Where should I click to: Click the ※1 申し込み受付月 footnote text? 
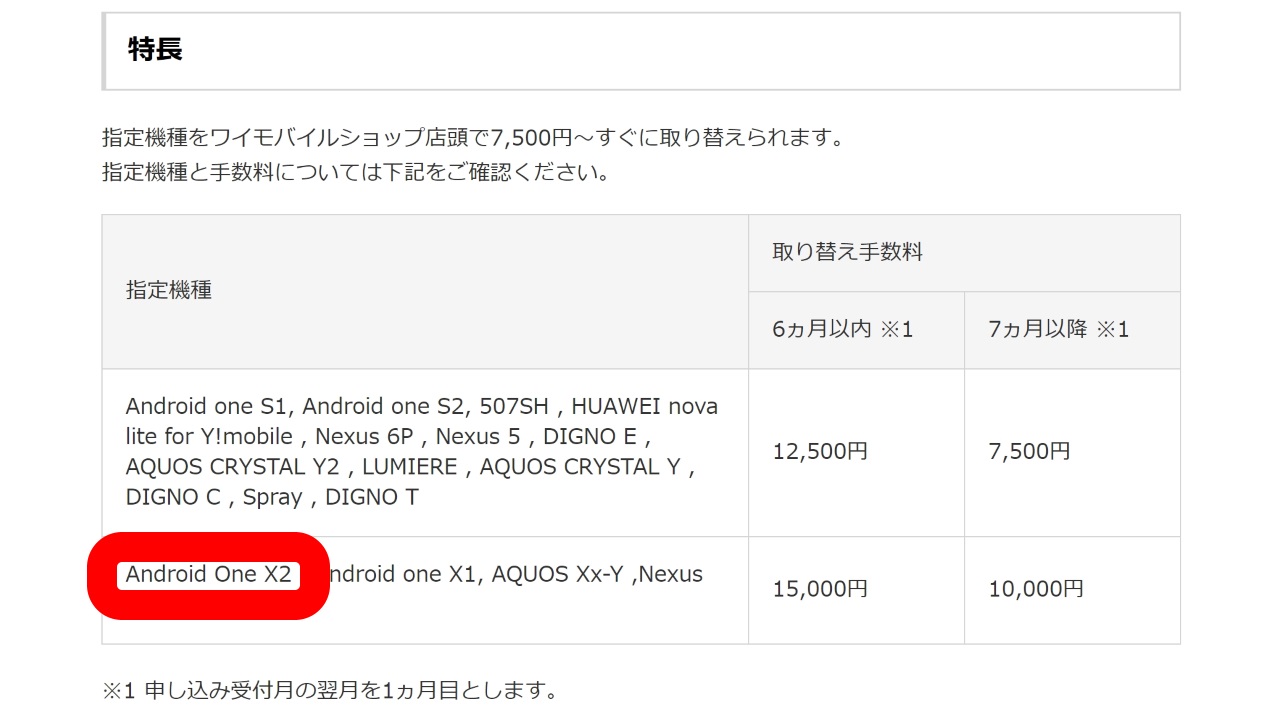tap(329, 691)
